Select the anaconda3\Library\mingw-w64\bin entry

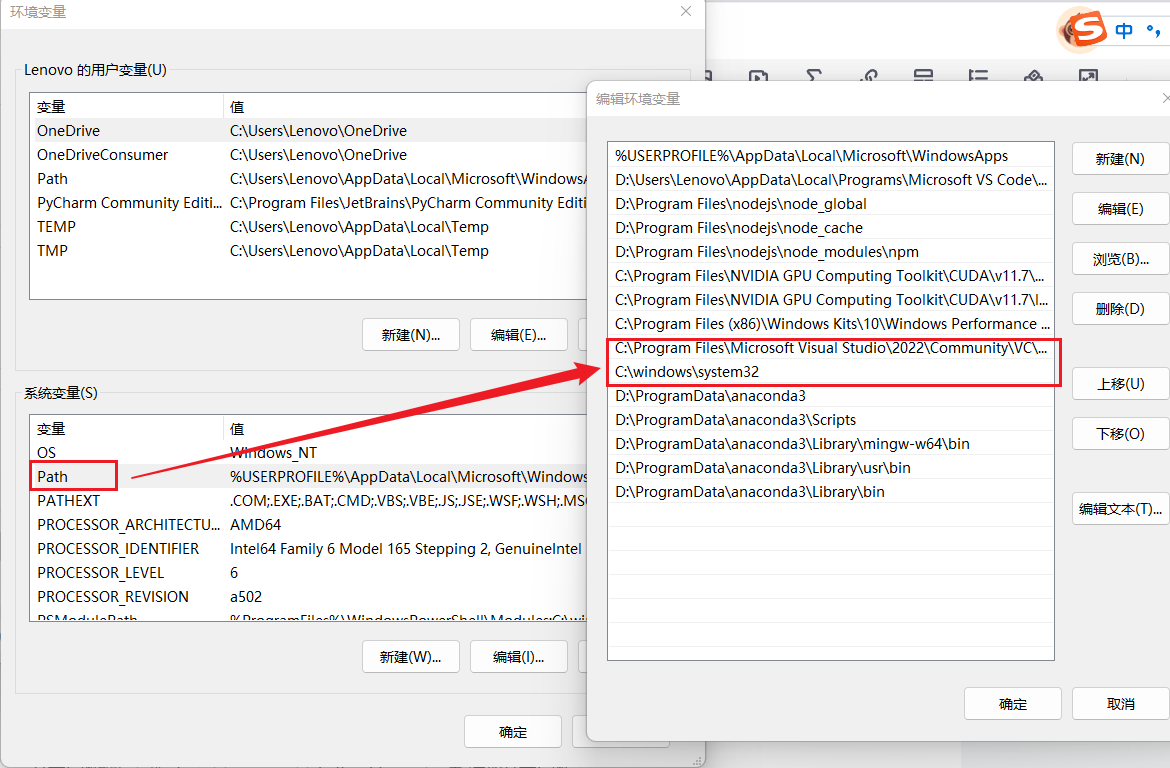(830, 443)
